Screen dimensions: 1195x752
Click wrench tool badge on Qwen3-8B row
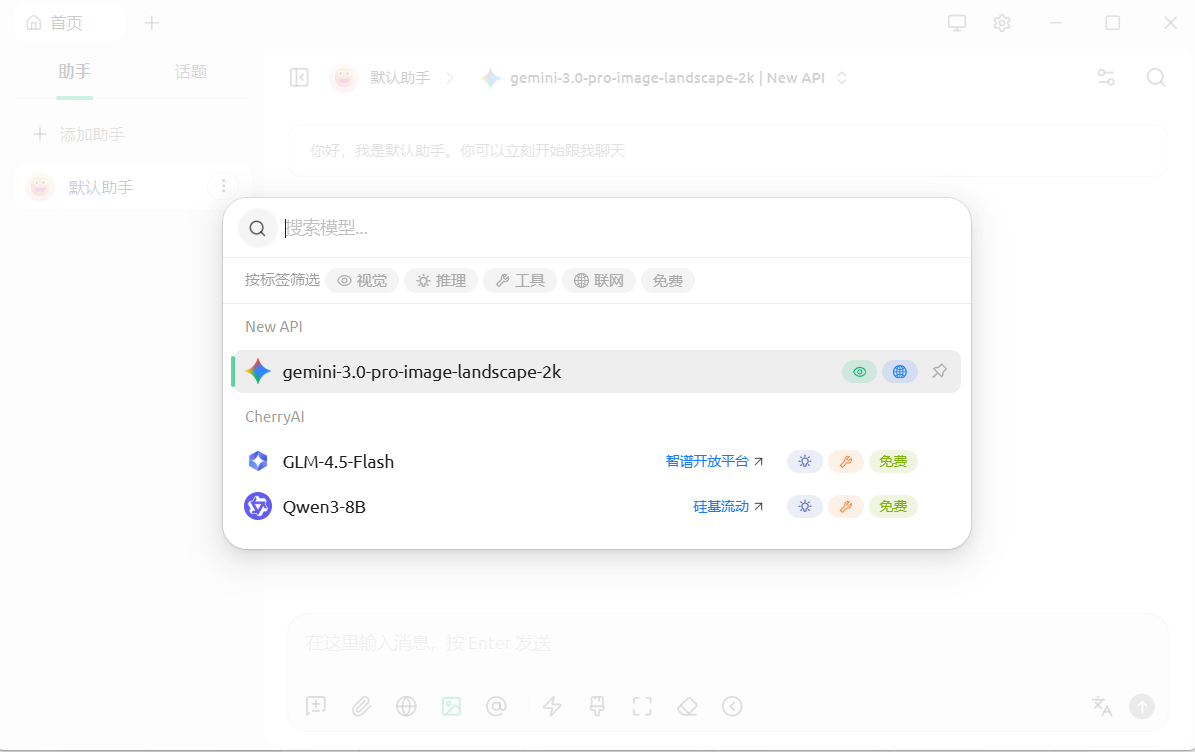(846, 507)
